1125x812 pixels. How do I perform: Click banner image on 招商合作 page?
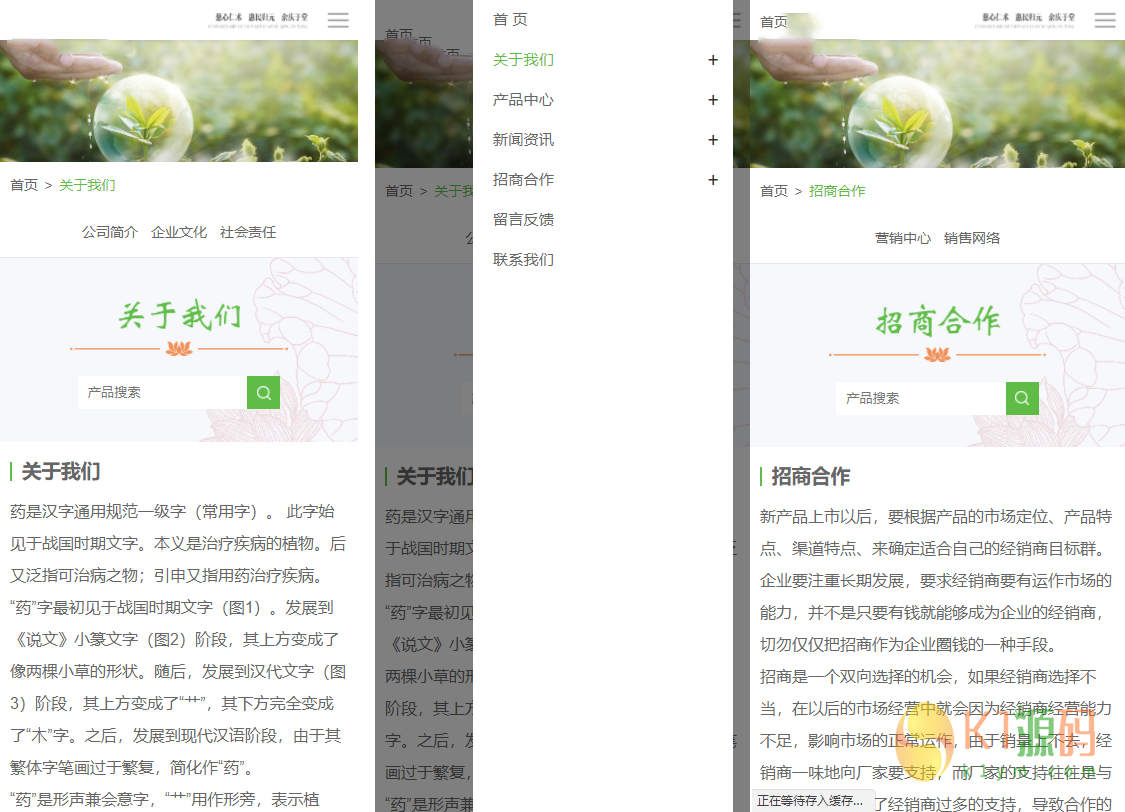pyautogui.click(x=937, y=104)
